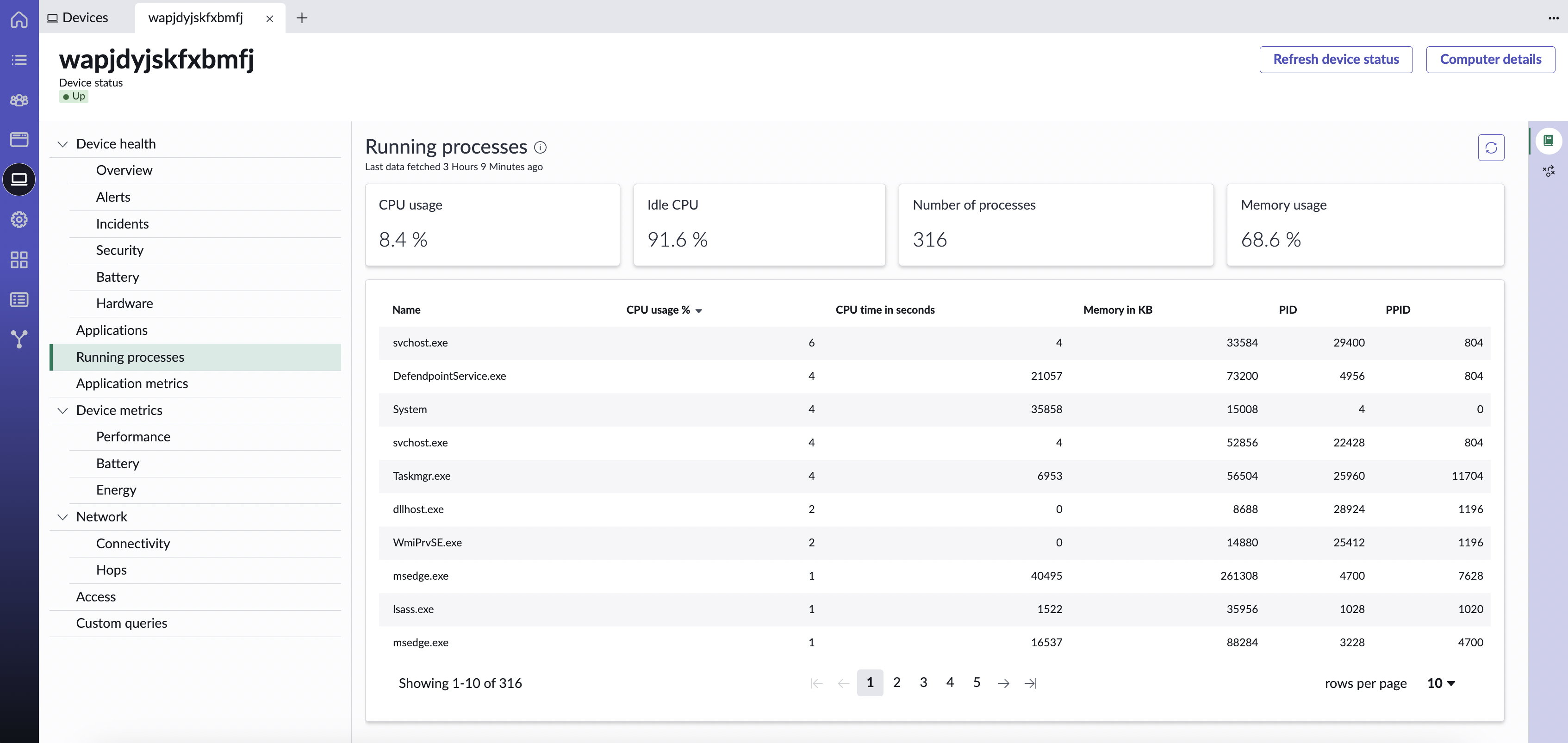1568x743 pixels.
Task: Add a new tab with plus icon
Action: [301, 18]
